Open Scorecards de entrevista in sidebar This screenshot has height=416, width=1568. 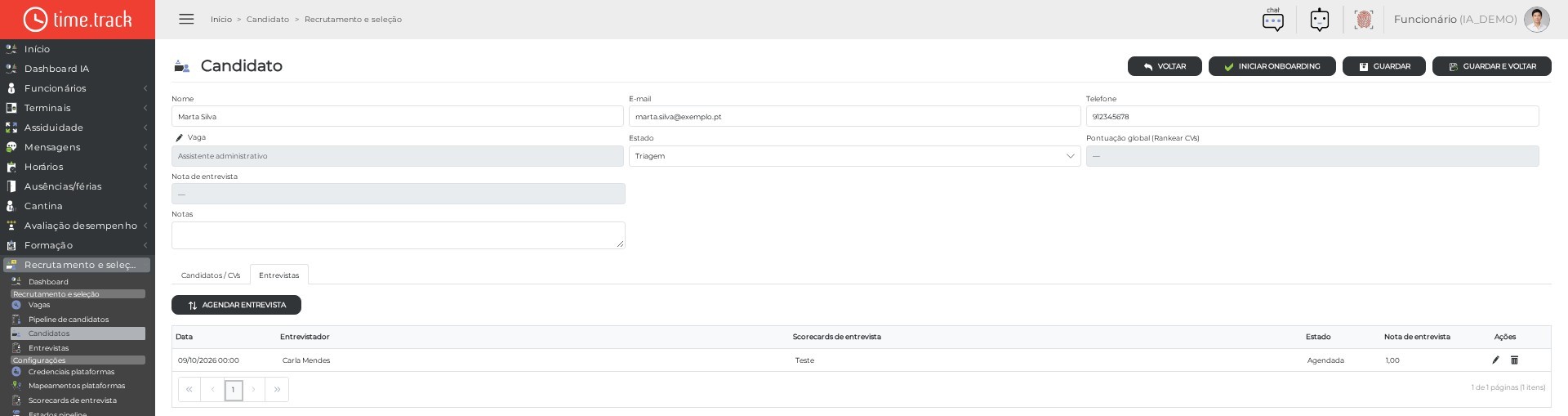[73, 400]
